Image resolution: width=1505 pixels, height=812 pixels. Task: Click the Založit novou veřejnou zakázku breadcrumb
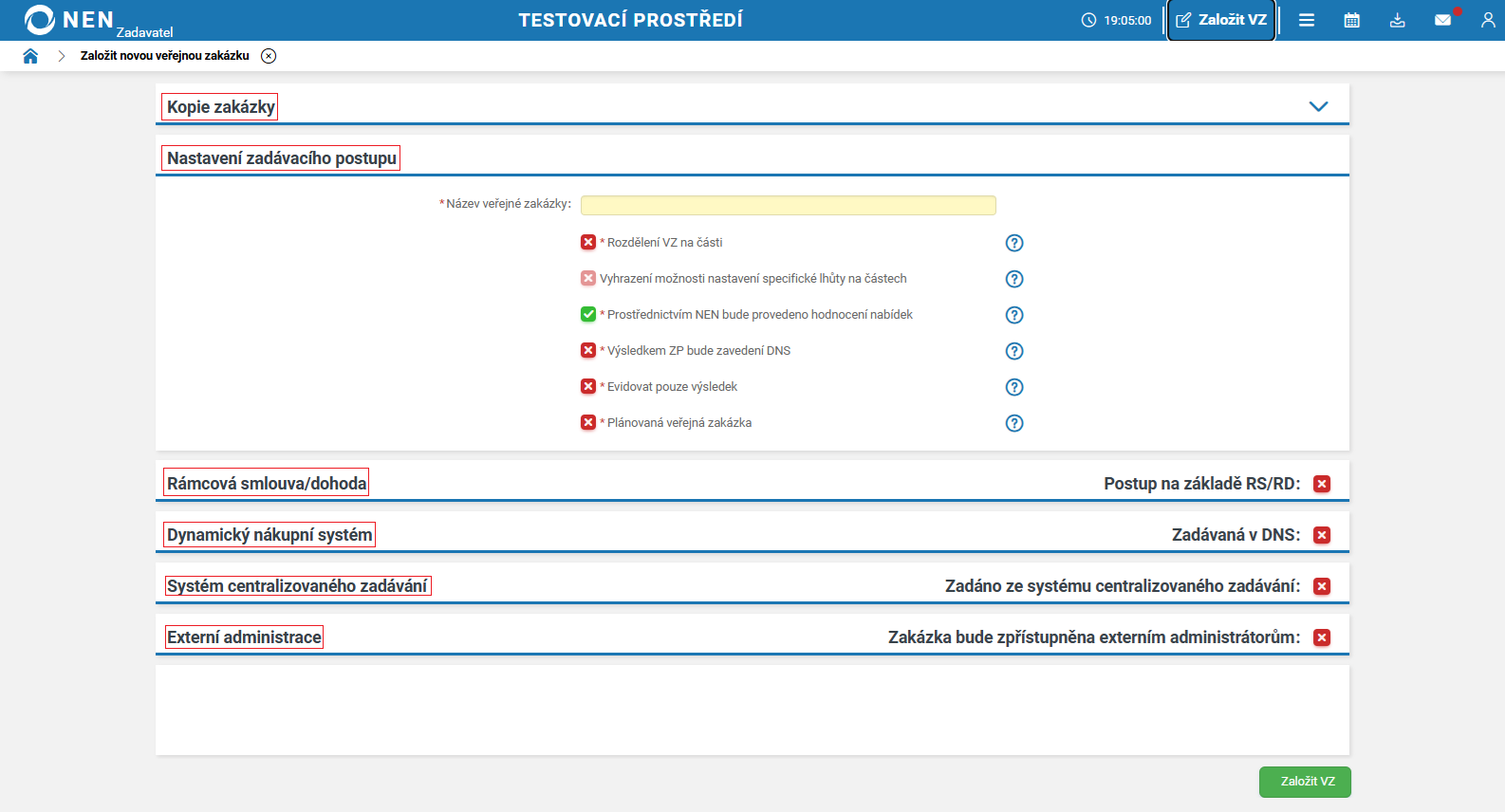[x=164, y=56]
